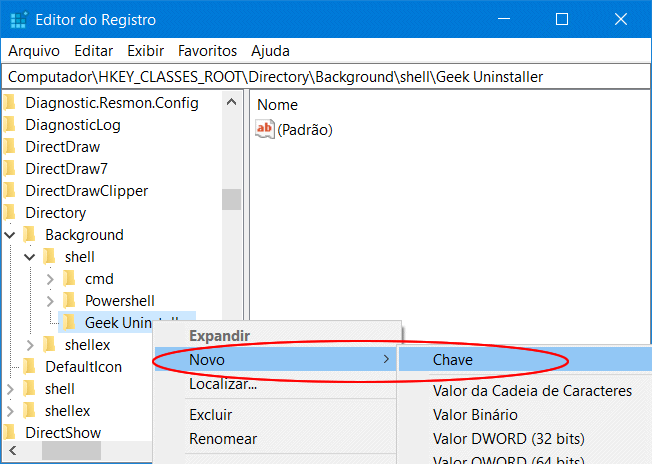Click Renomear in the context menu
Viewport: 652px width, 464px height.
tap(223, 438)
